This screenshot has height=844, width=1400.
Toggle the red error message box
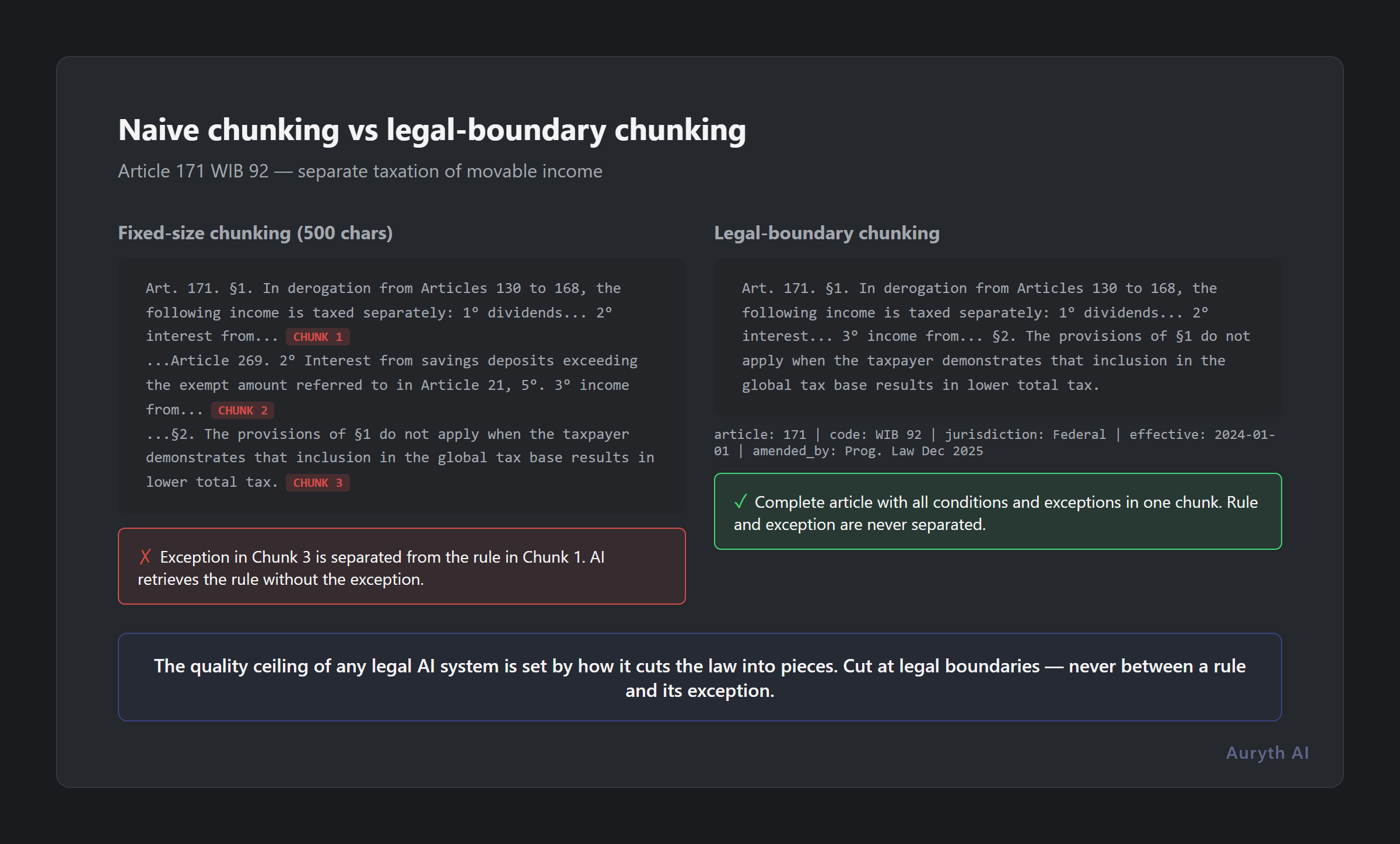(401, 566)
